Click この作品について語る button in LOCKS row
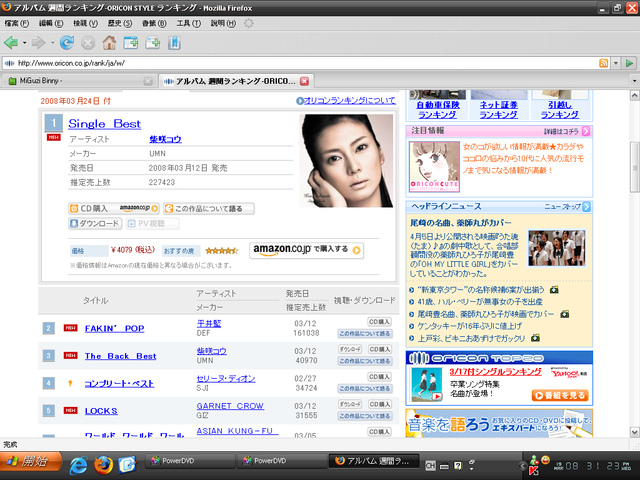 (365, 416)
